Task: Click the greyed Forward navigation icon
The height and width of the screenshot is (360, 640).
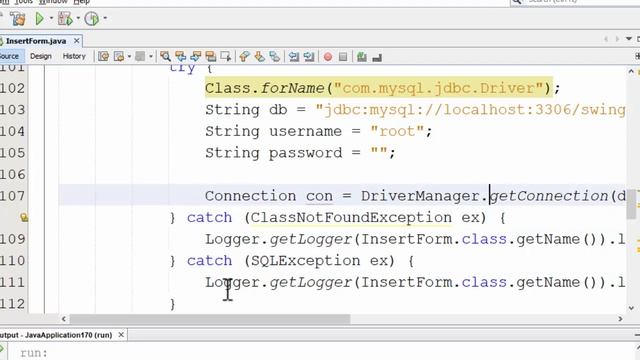Action: [x=140, y=56]
